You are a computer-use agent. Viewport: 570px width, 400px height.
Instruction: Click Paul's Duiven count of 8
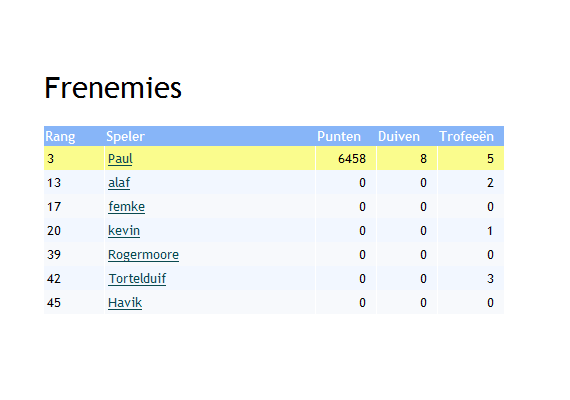[423, 159]
